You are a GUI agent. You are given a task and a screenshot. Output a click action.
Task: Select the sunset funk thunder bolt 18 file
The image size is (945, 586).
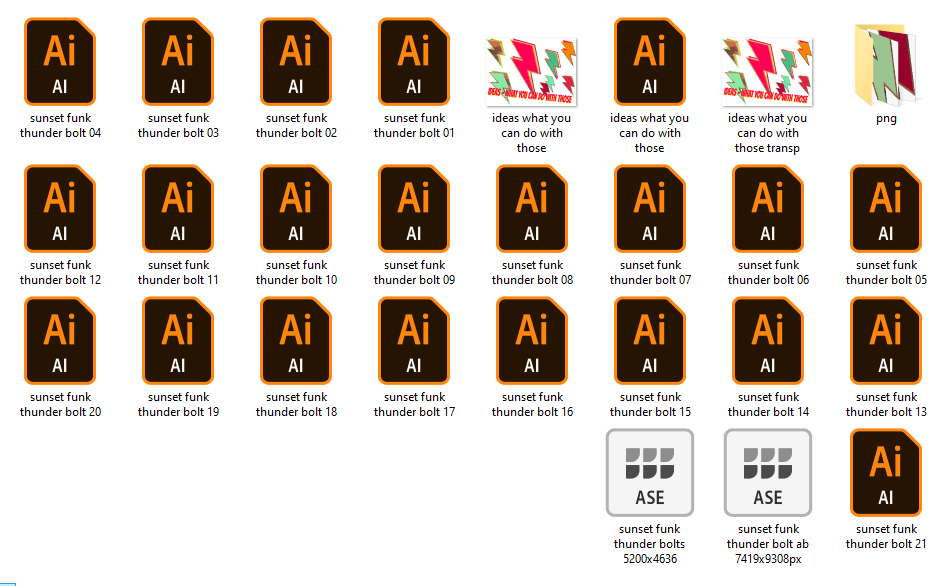tap(296, 341)
